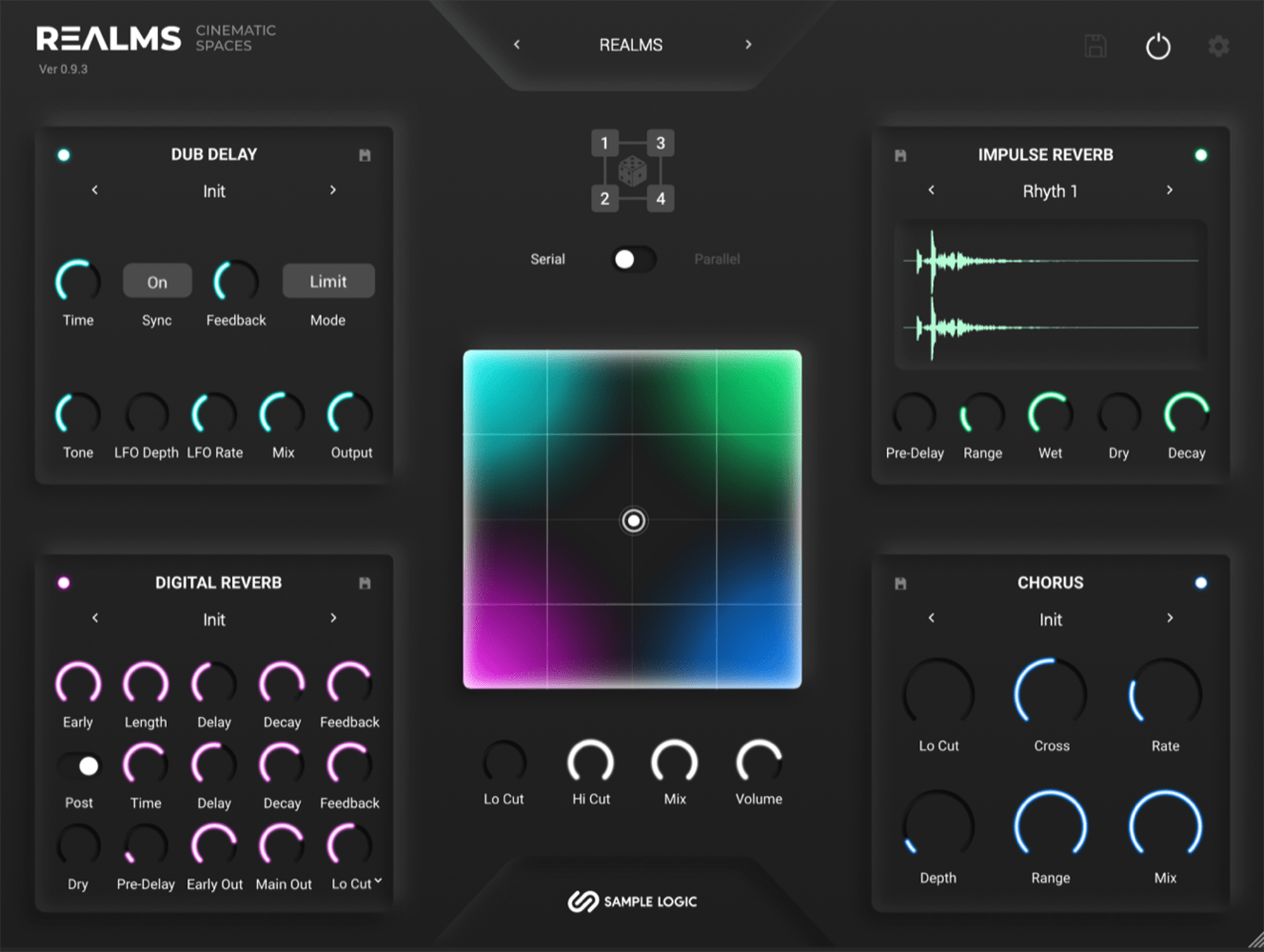Toggle the Dub Delay on/off indicator
The width and height of the screenshot is (1264, 952).
point(64,155)
